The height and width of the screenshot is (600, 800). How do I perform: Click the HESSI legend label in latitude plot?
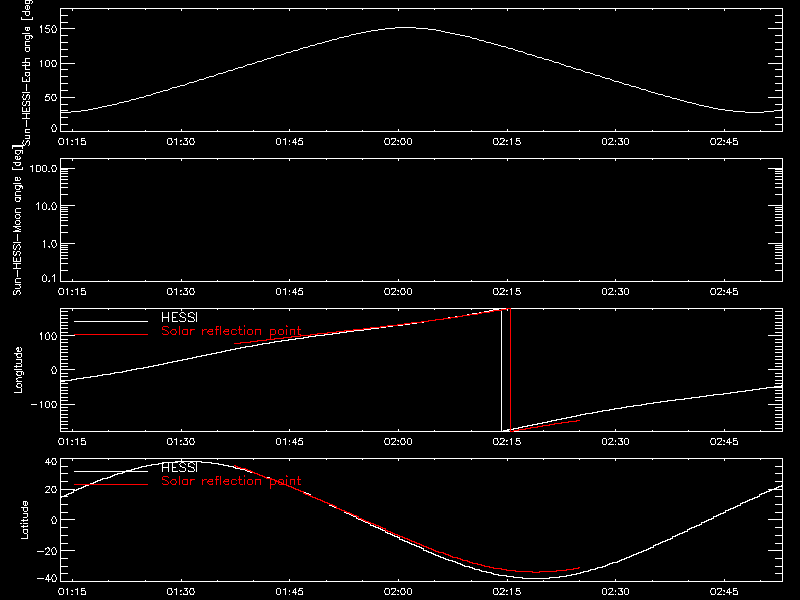point(179,467)
